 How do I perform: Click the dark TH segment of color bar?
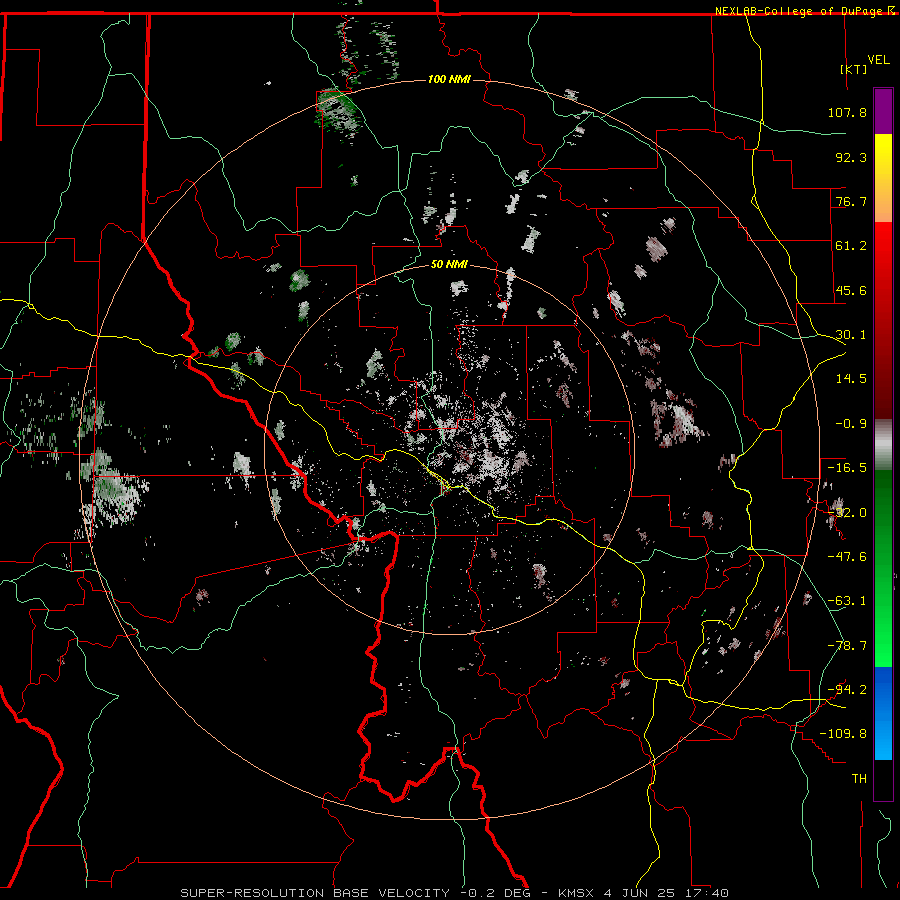click(x=883, y=779)
